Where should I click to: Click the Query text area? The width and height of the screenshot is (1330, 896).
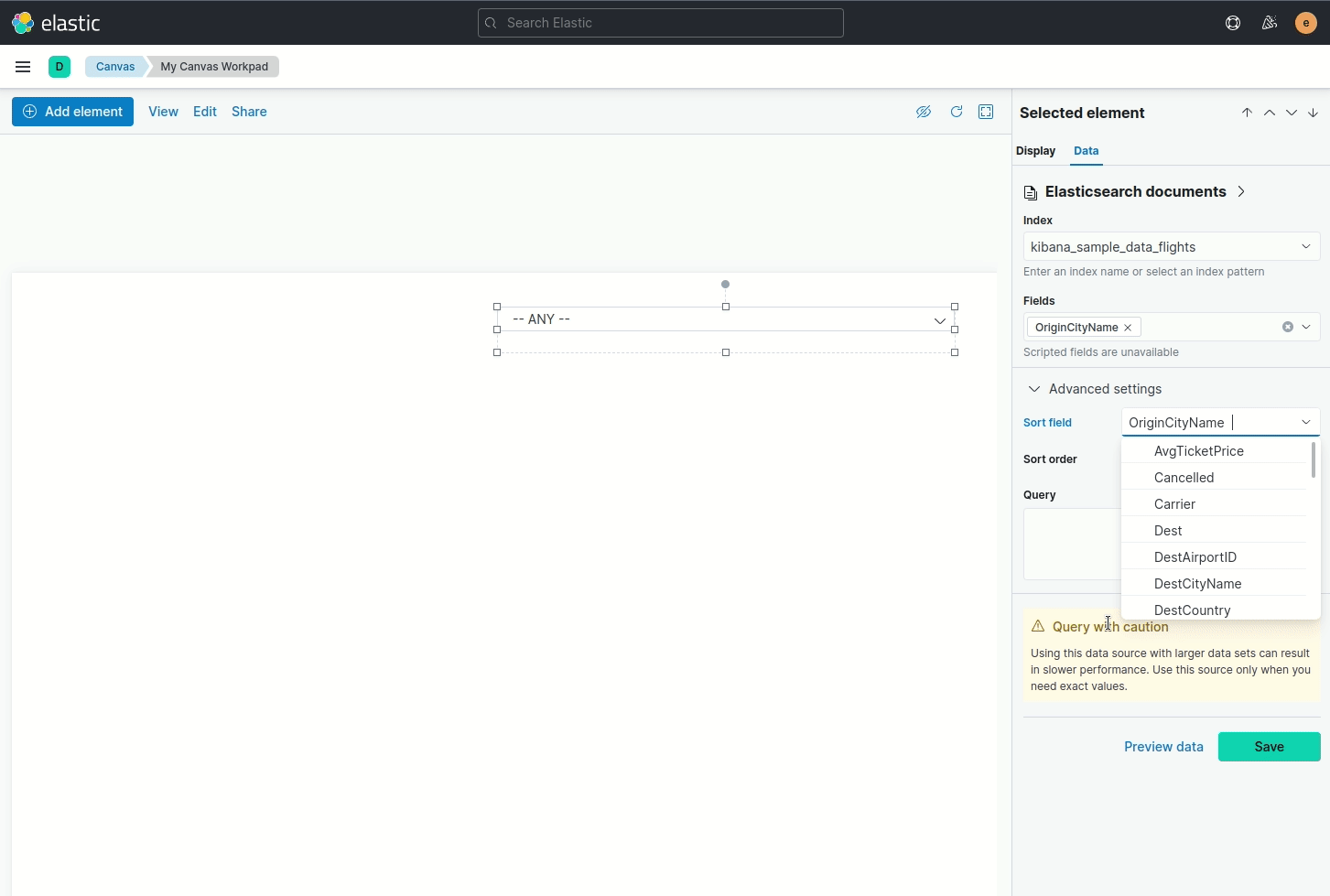(x=1072, y=544)
